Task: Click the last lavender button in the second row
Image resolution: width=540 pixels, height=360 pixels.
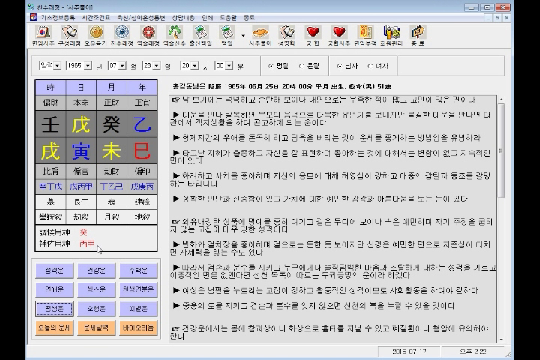Action: 138,290
